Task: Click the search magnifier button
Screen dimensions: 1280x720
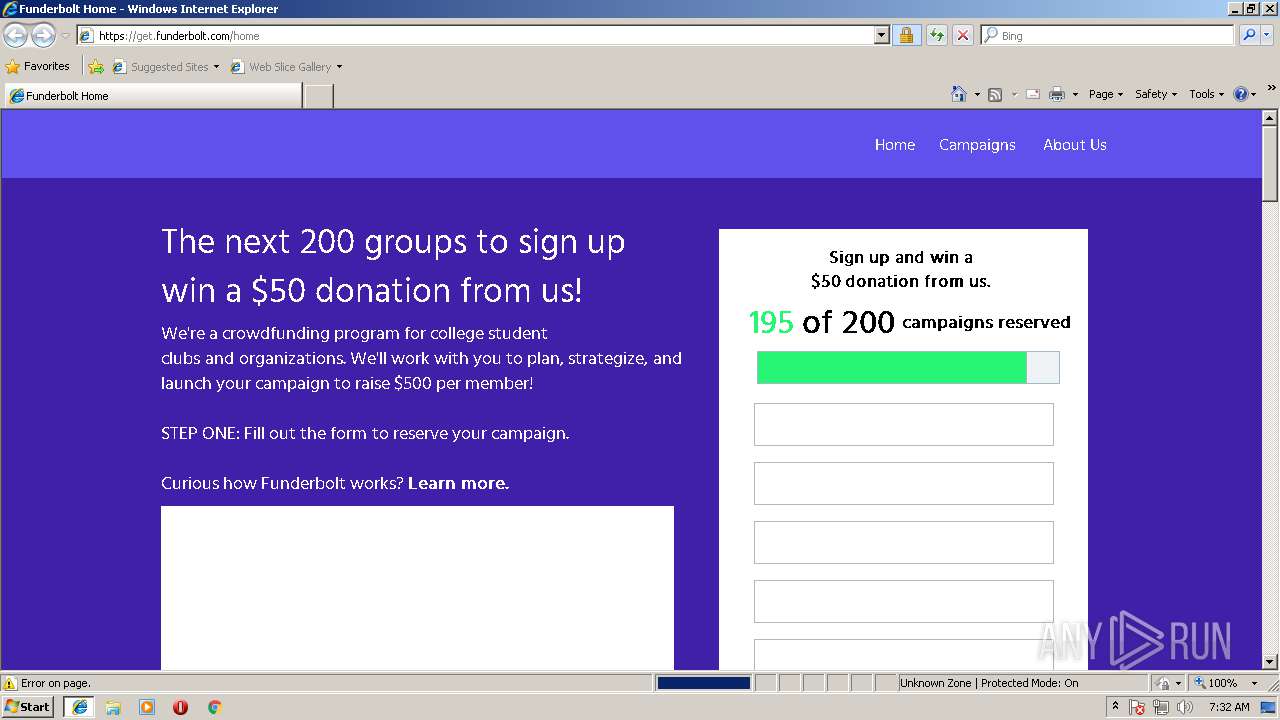Action: click(1248, 36)
